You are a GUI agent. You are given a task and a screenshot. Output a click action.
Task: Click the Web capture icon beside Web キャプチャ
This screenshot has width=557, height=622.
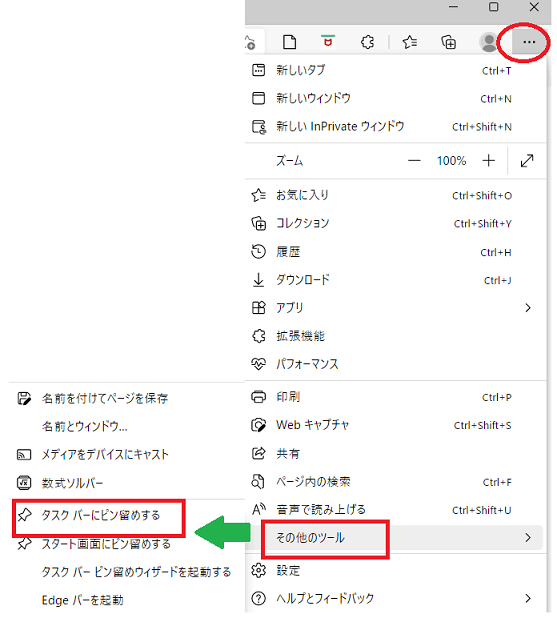pyautogui.click(x=258, y=425)
